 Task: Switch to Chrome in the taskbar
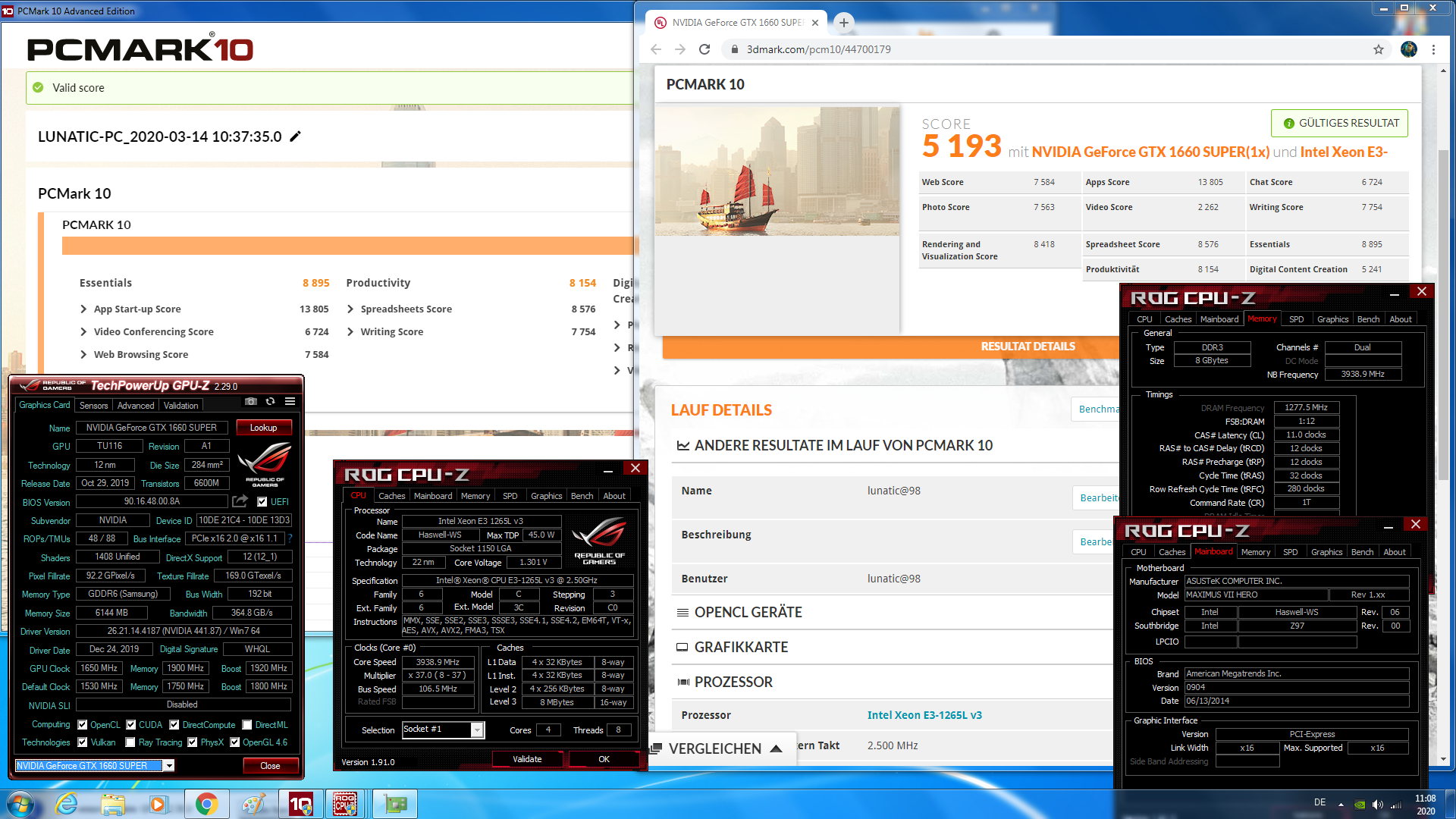point(206,804)
